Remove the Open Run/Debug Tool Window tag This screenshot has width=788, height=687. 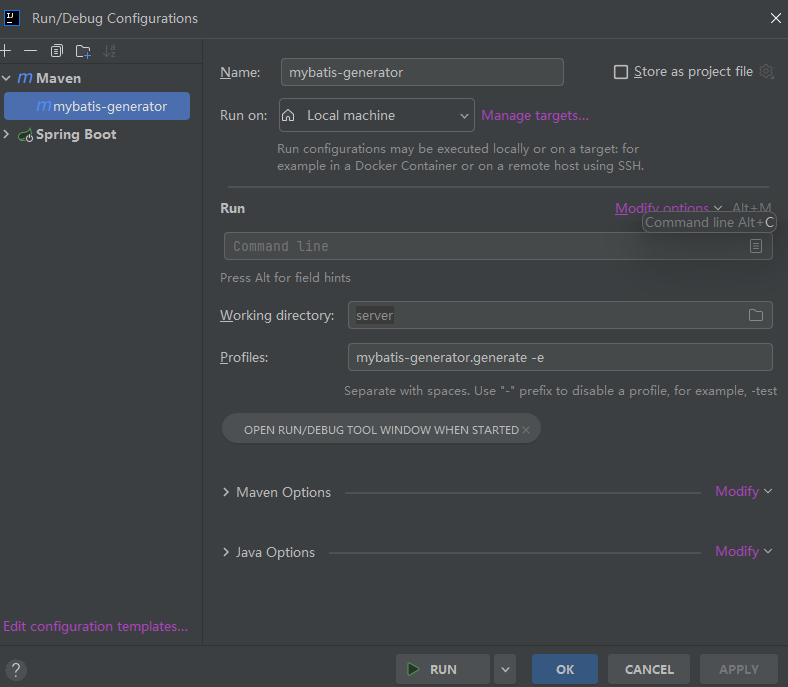pyautogui.click(x=526, y=430)
